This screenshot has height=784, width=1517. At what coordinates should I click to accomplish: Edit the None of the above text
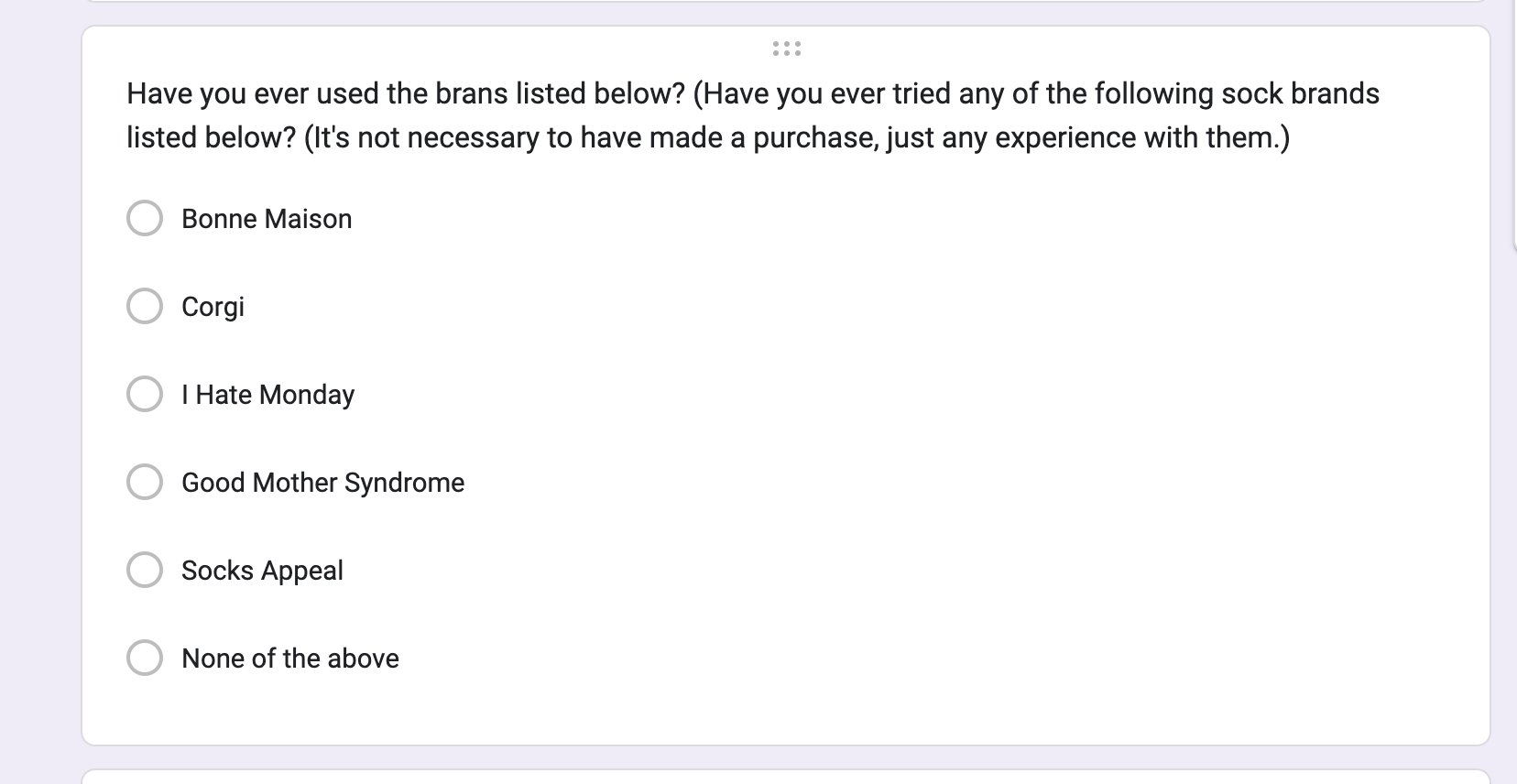click(x=289, y=659)
